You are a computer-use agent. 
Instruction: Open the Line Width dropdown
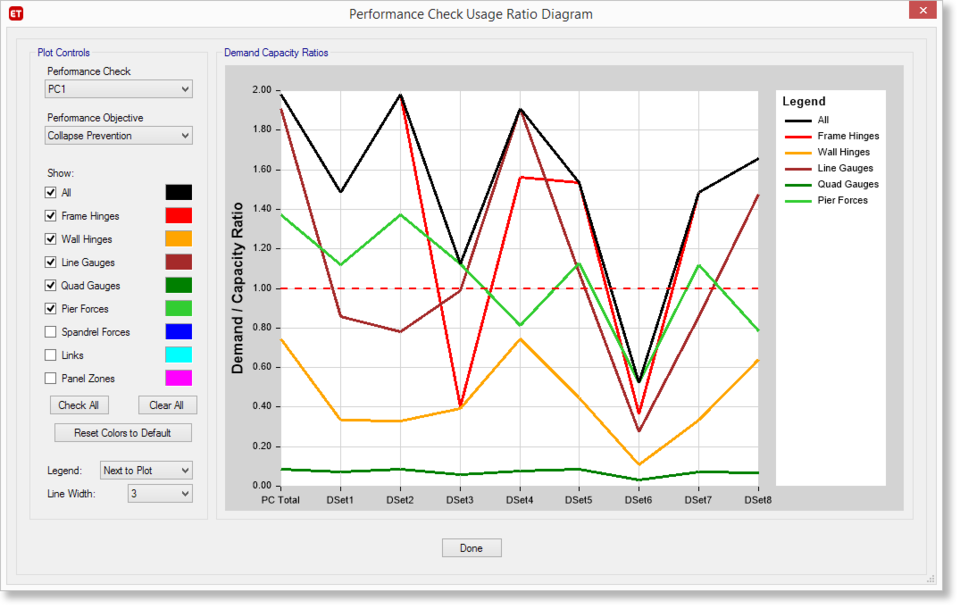pos(159,493)
